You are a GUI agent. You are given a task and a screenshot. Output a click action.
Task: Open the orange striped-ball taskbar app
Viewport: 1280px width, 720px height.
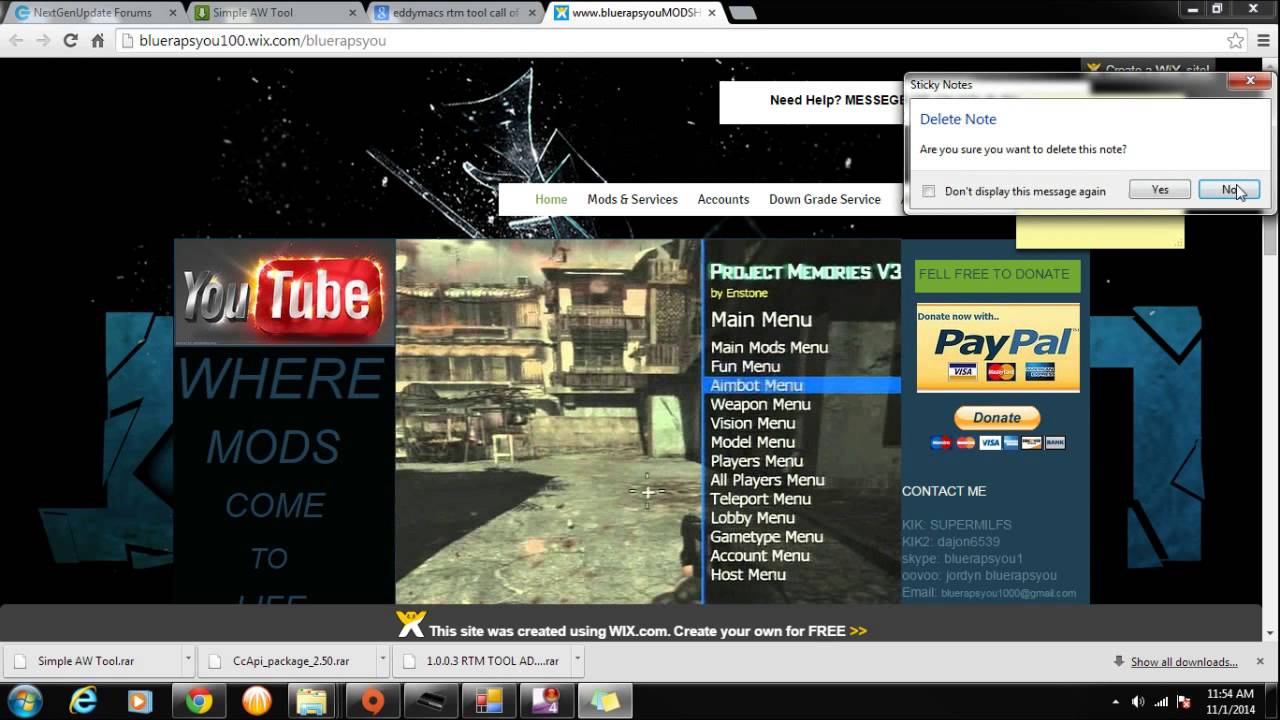pos(257,701)
